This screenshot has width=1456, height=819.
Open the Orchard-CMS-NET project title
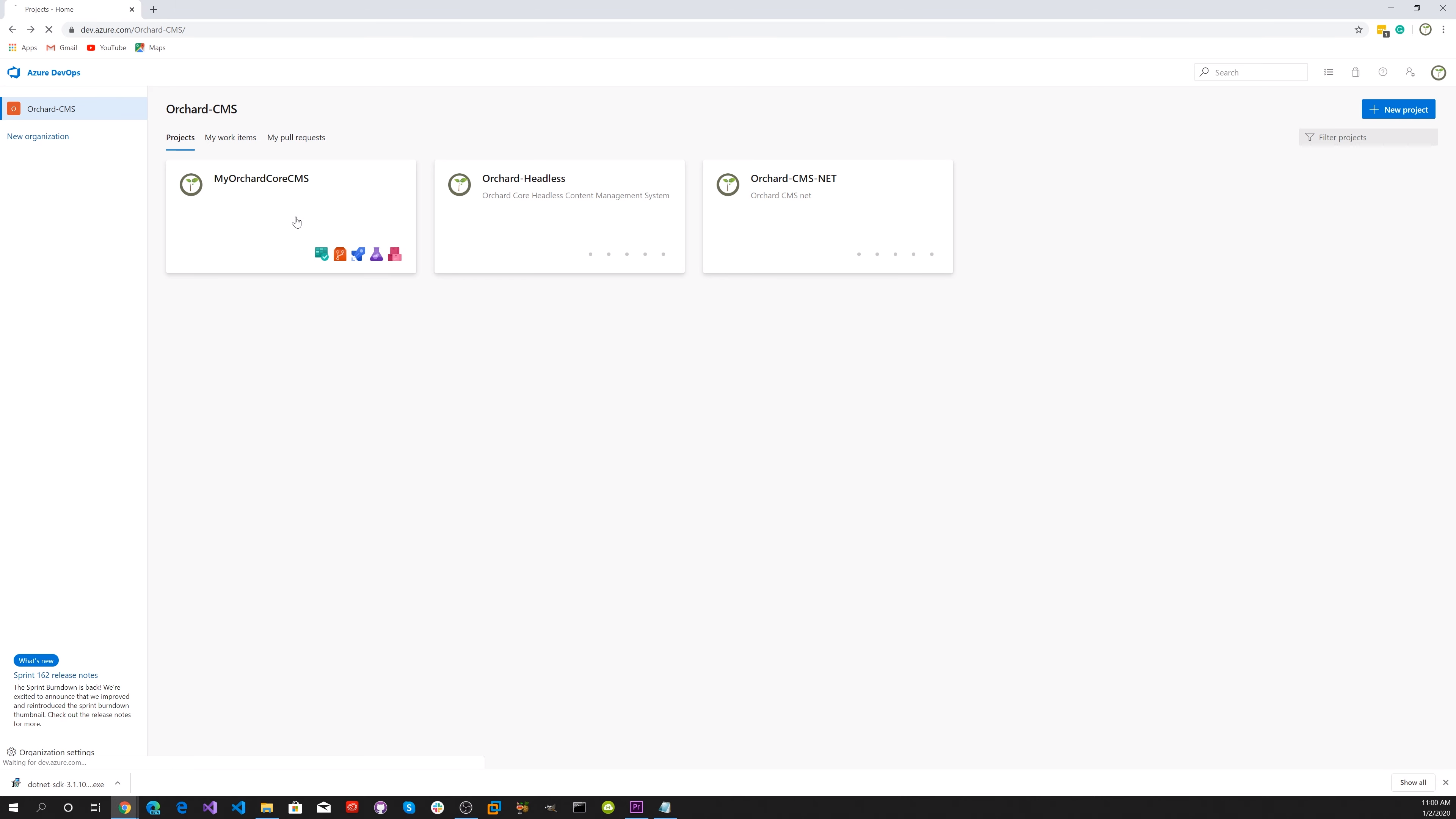click(x=794, y=179)
